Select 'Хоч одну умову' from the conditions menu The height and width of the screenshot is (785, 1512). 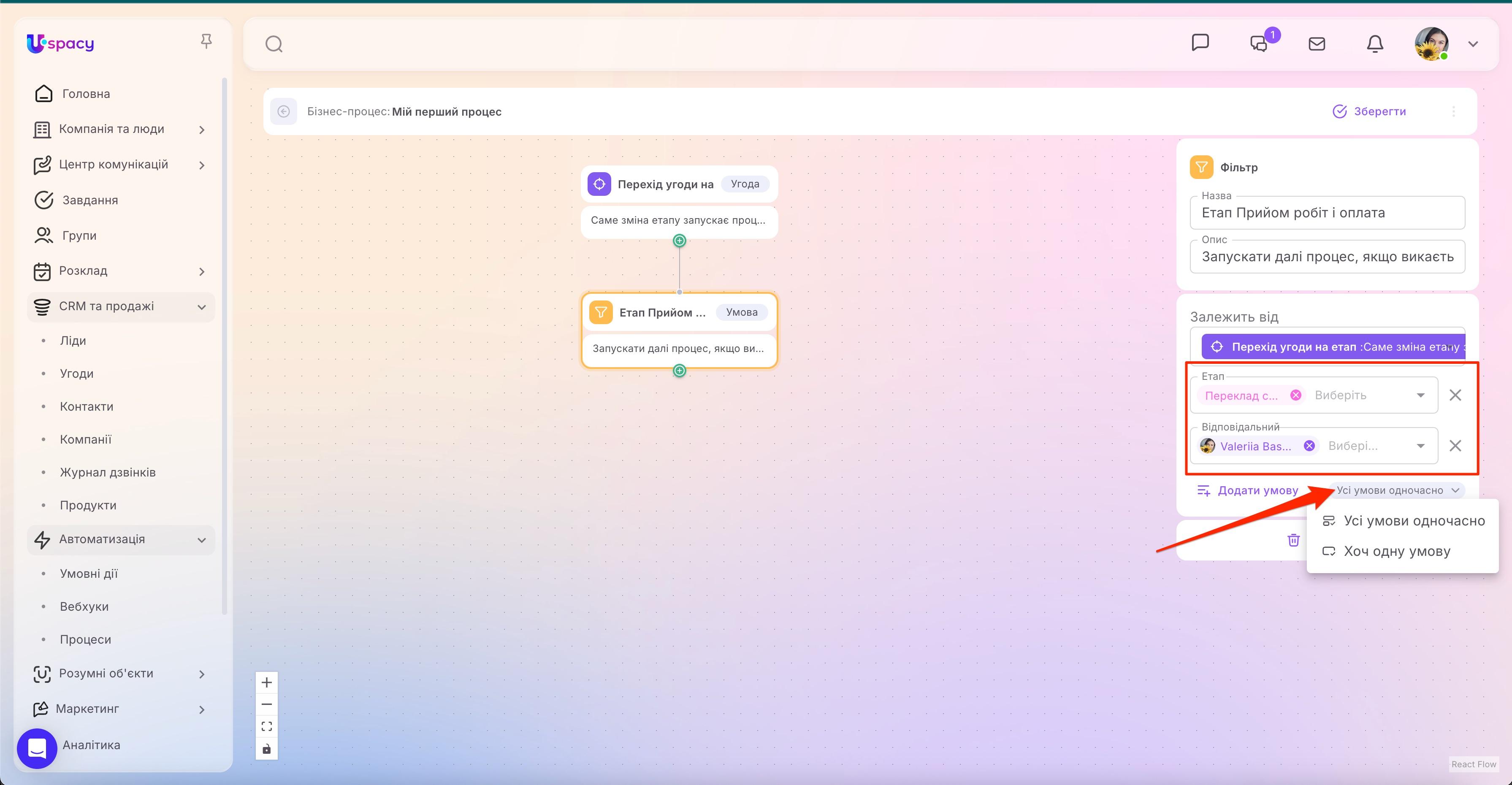click(1397, 551)
